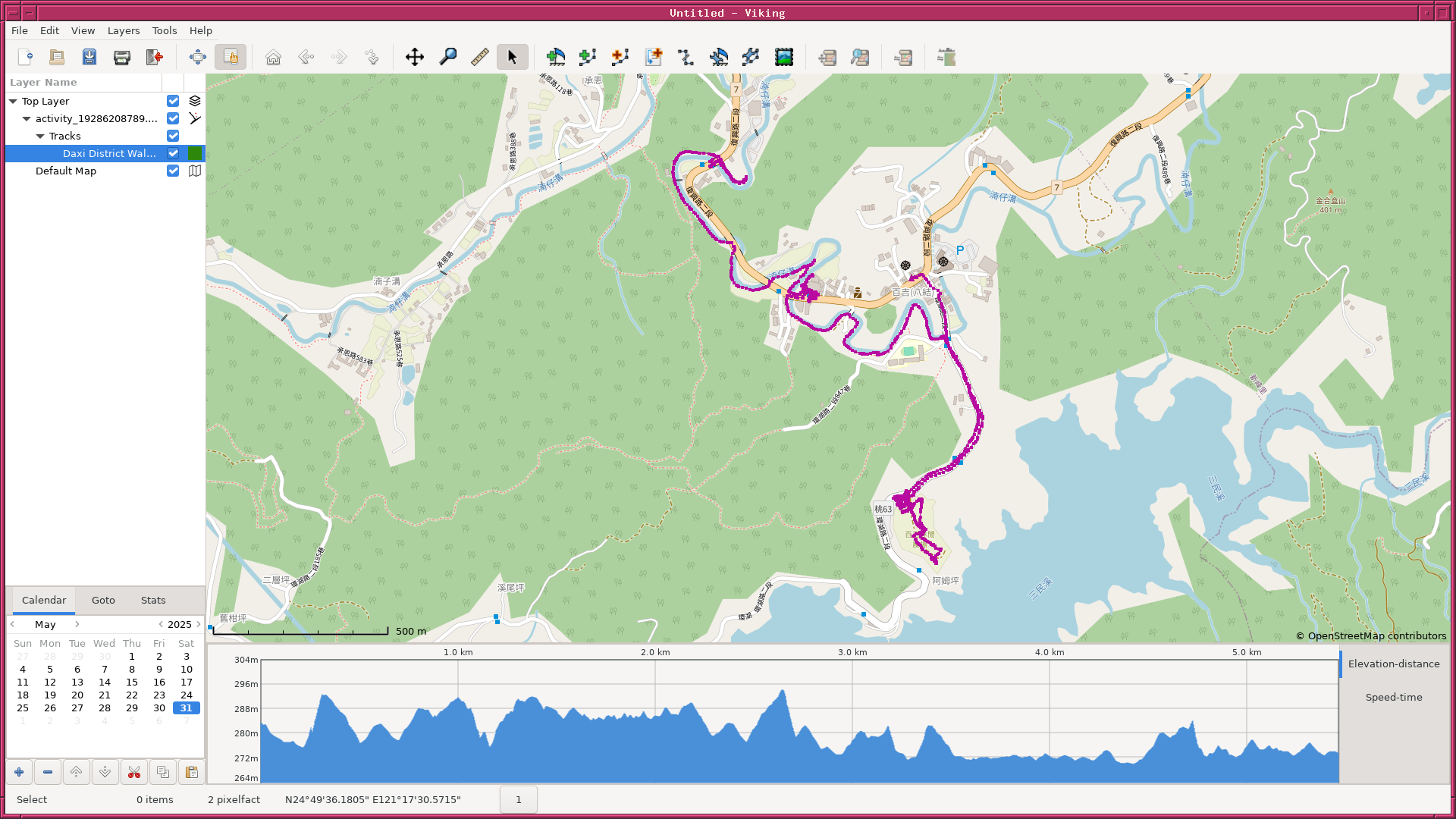1456x819 pixels.
Task: Select May 15 in the calendar
Action: (x=132, y=682)
